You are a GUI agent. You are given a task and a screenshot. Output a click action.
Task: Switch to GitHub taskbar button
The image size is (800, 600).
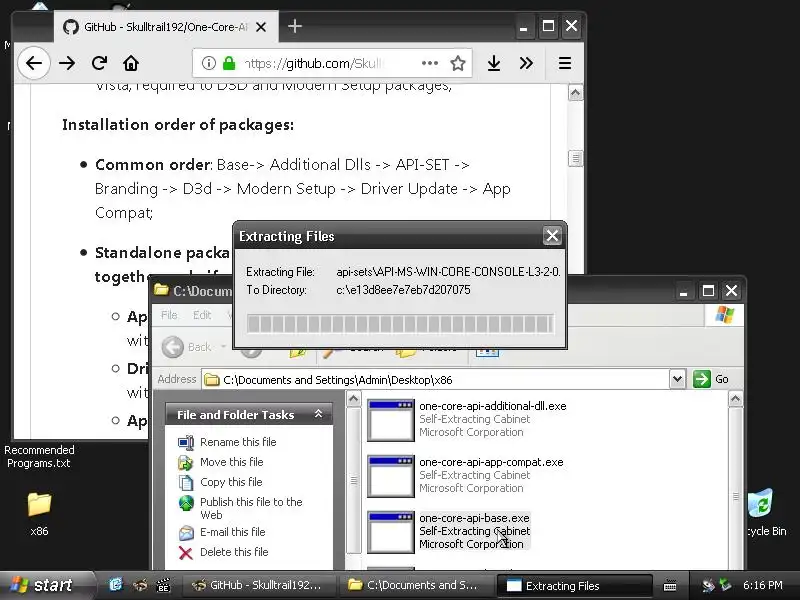click(x=259, y=585)
